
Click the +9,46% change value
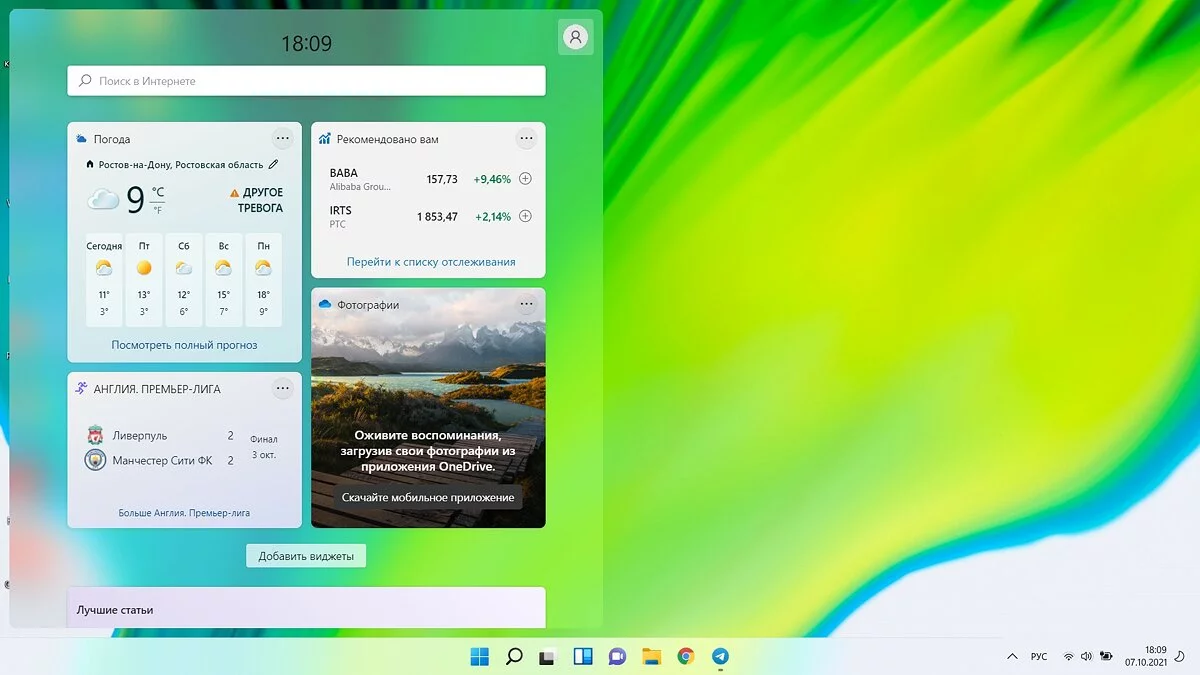[x=493, y=179]
